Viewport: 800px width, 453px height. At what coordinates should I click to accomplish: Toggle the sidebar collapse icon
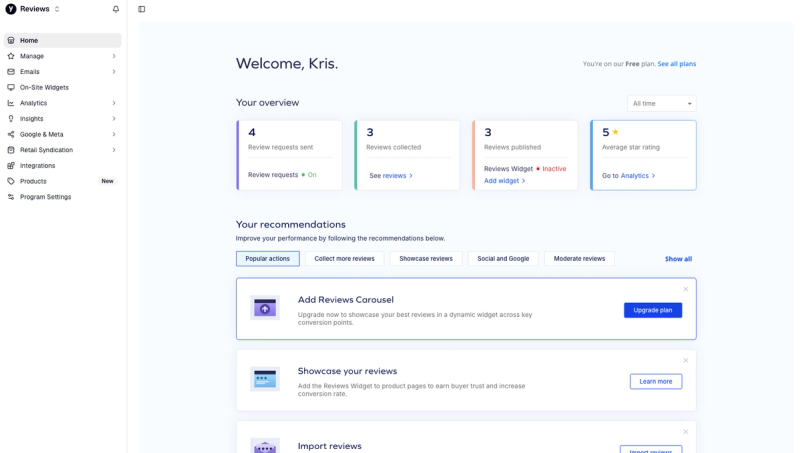click(x=142, y=9)
